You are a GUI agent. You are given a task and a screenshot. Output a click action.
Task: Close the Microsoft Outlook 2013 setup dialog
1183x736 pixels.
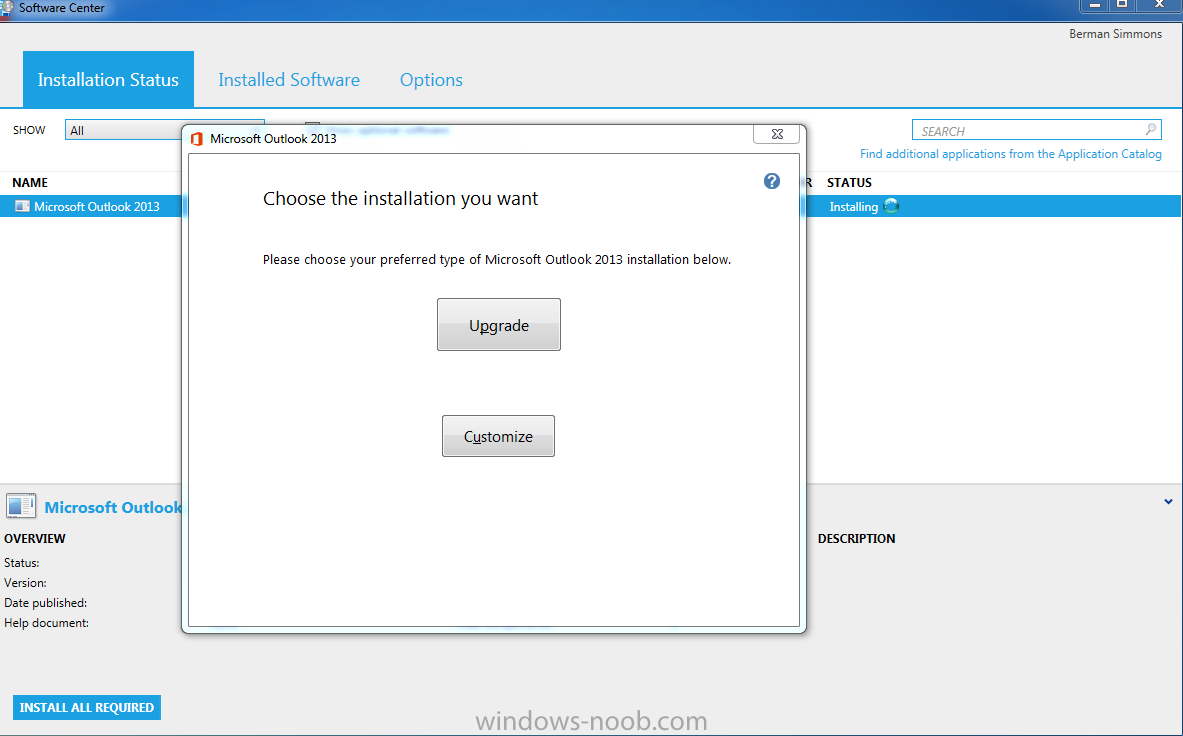tap(776, 134)
